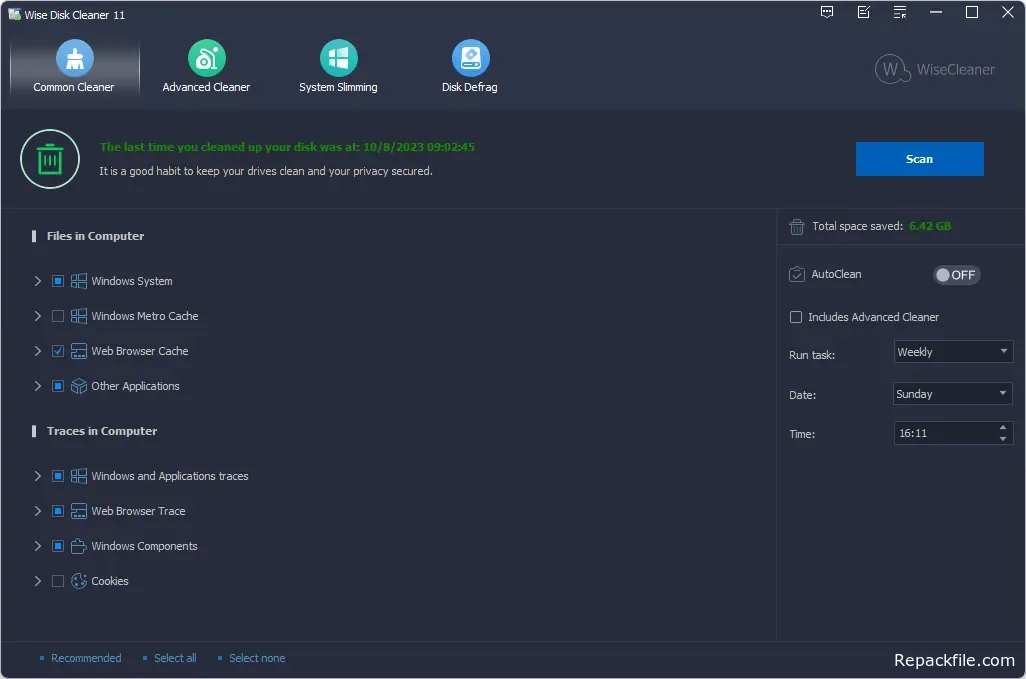Click the blue Scan button
The width and height of the screenshot is (1026, 679).
pos(919,159)
